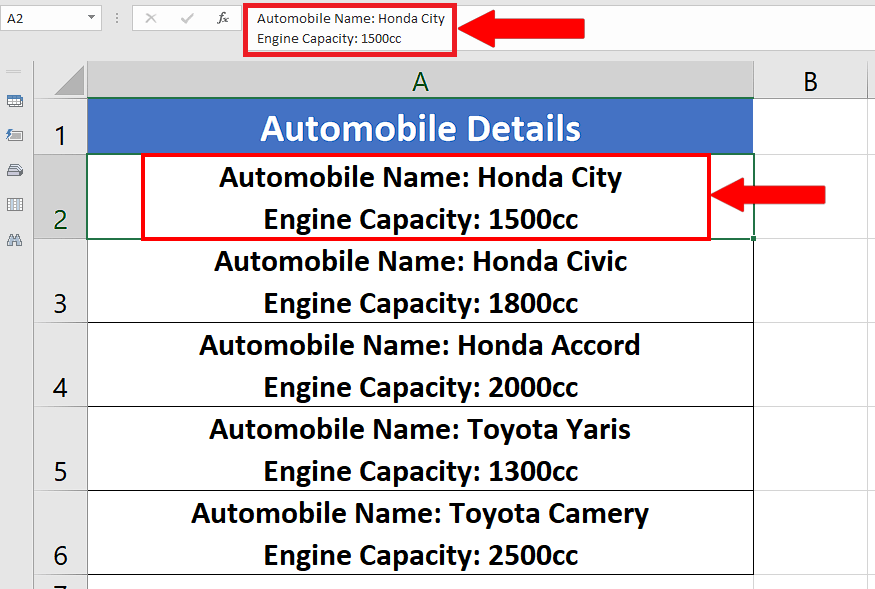The image size is (875, 589).
Task: Click the gridlines icon in the left sidebar
Action: (14, 204)
